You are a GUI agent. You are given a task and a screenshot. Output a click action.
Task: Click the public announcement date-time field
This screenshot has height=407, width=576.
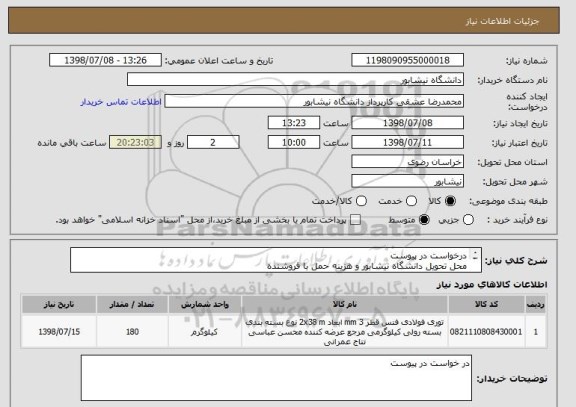(105, 60)
